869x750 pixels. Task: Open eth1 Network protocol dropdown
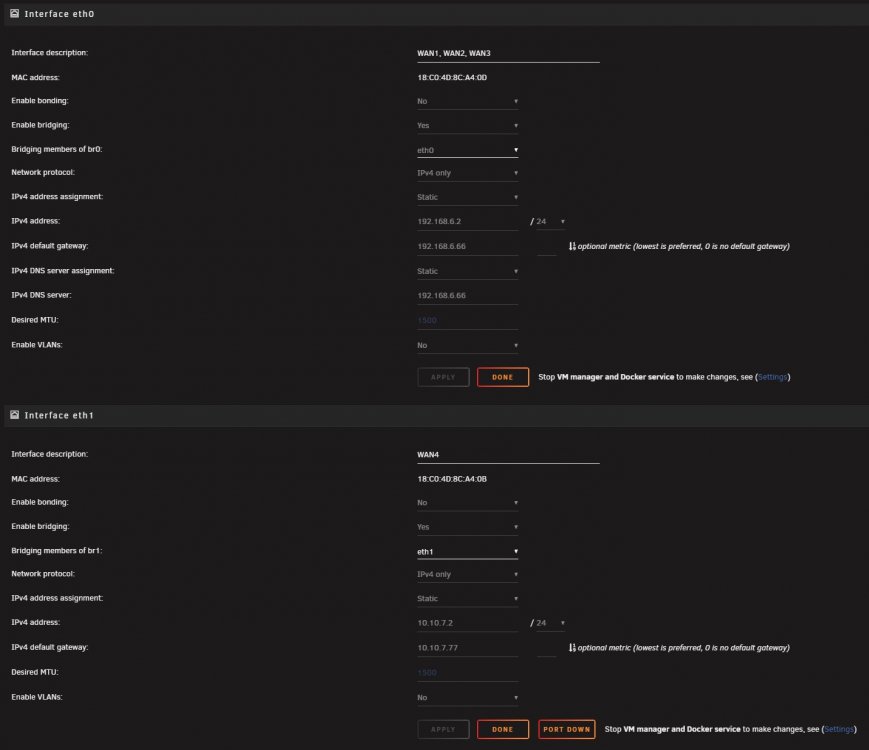tap(467, 574)
